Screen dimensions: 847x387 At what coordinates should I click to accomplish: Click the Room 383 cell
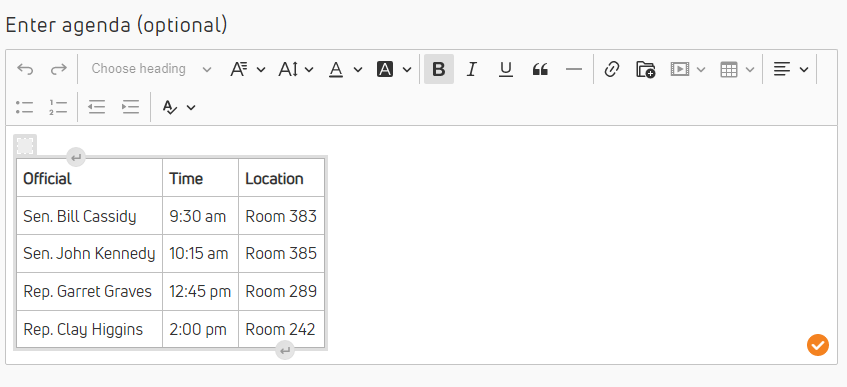coord(281,216)
